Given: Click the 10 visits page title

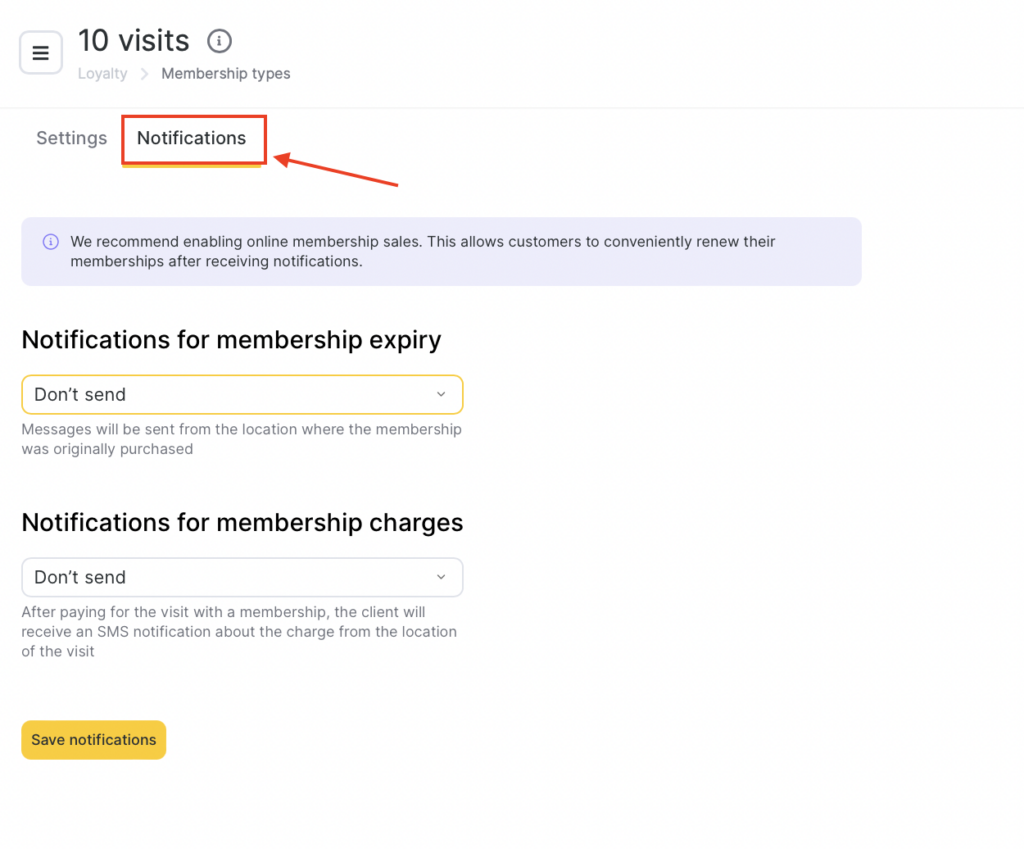Looking at the screenshot, I should click(134, 41).
